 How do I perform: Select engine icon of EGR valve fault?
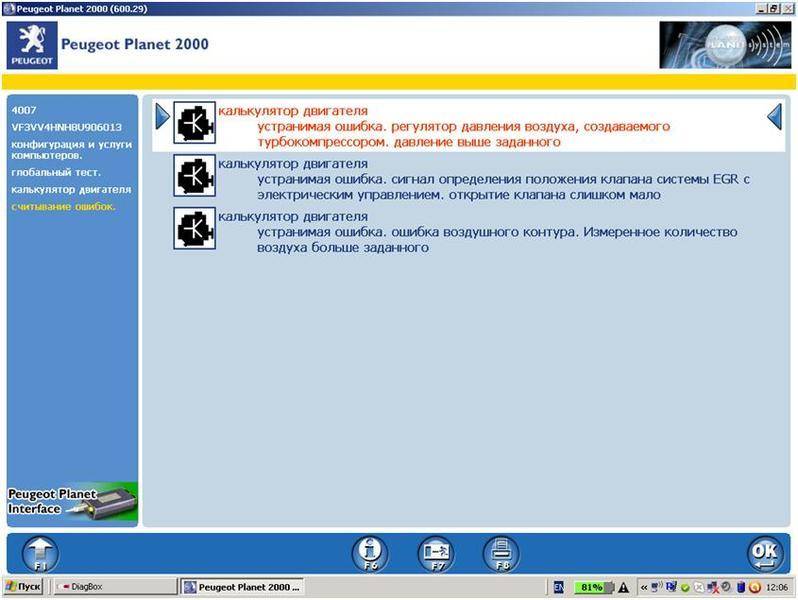195,176
